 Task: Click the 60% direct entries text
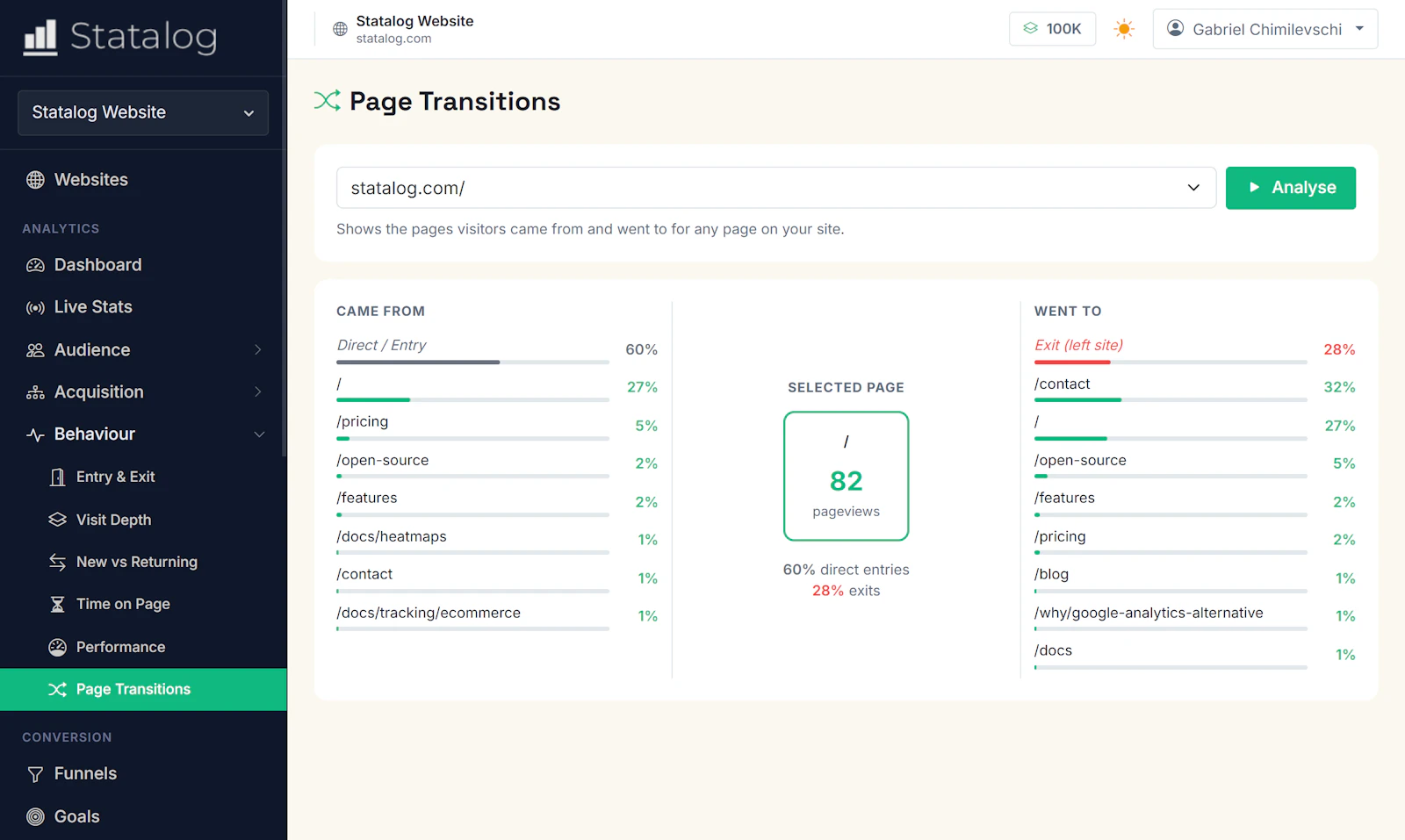[x=847, y=570]
